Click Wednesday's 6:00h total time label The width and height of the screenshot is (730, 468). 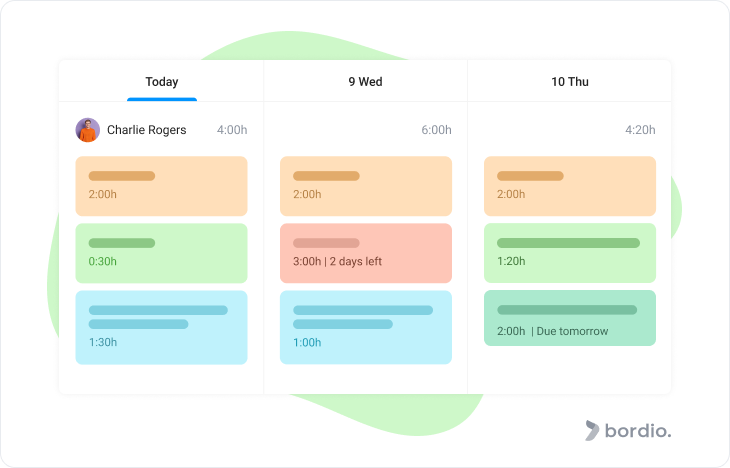[436, 130]
